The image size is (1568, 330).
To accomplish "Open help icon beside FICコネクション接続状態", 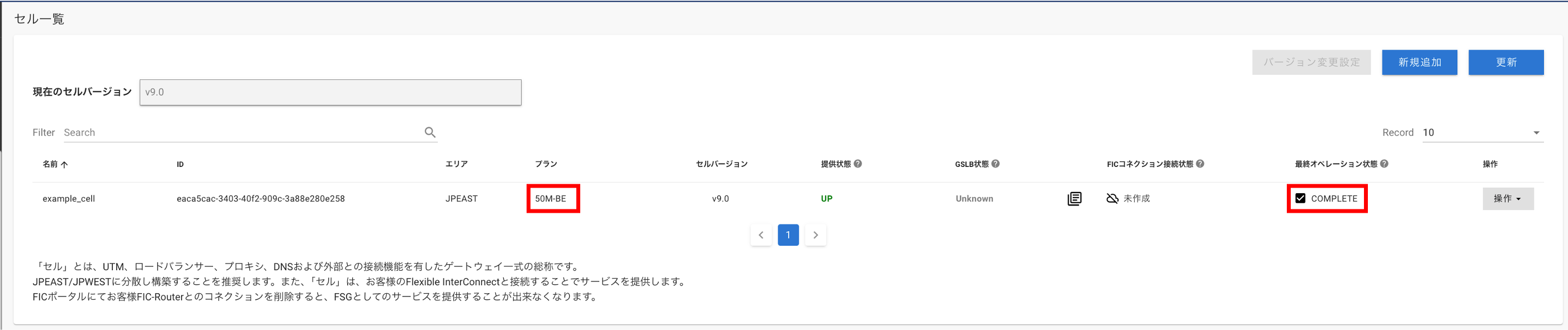I will coord(1200,164).
